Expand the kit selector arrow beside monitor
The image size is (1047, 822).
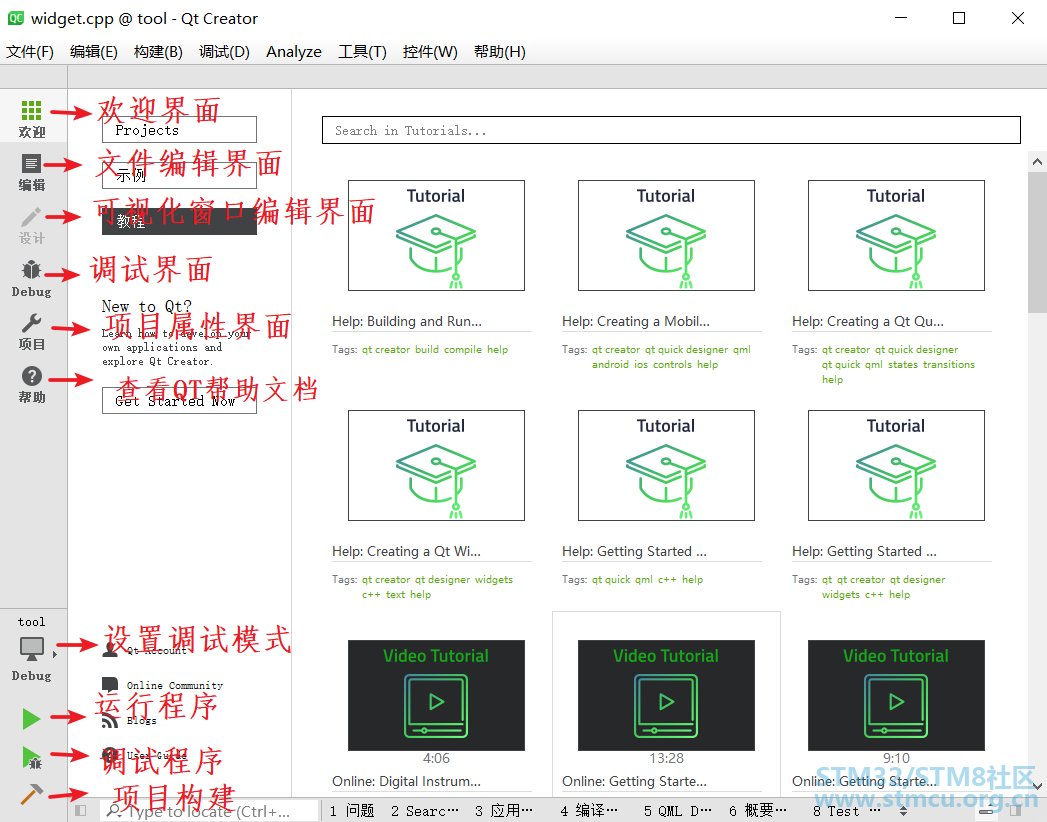[x=54, y=654]
